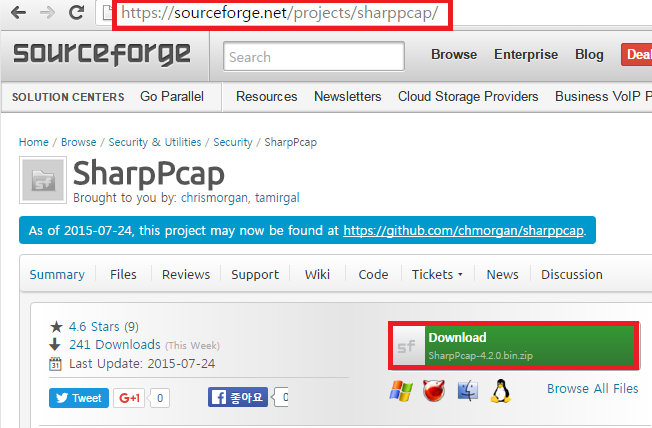The height and width of the screenshot is (428, 652).
Task: Go to the Browse breadcrumb
Action: tap(79, 142)
